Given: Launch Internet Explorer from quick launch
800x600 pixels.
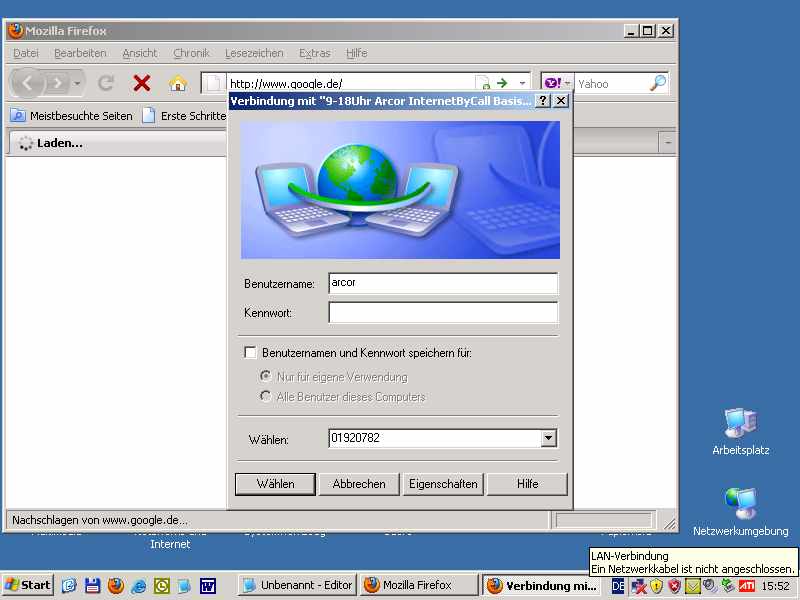Looking at the screenshot, I should pyautogui.click(x=139, y=586).
